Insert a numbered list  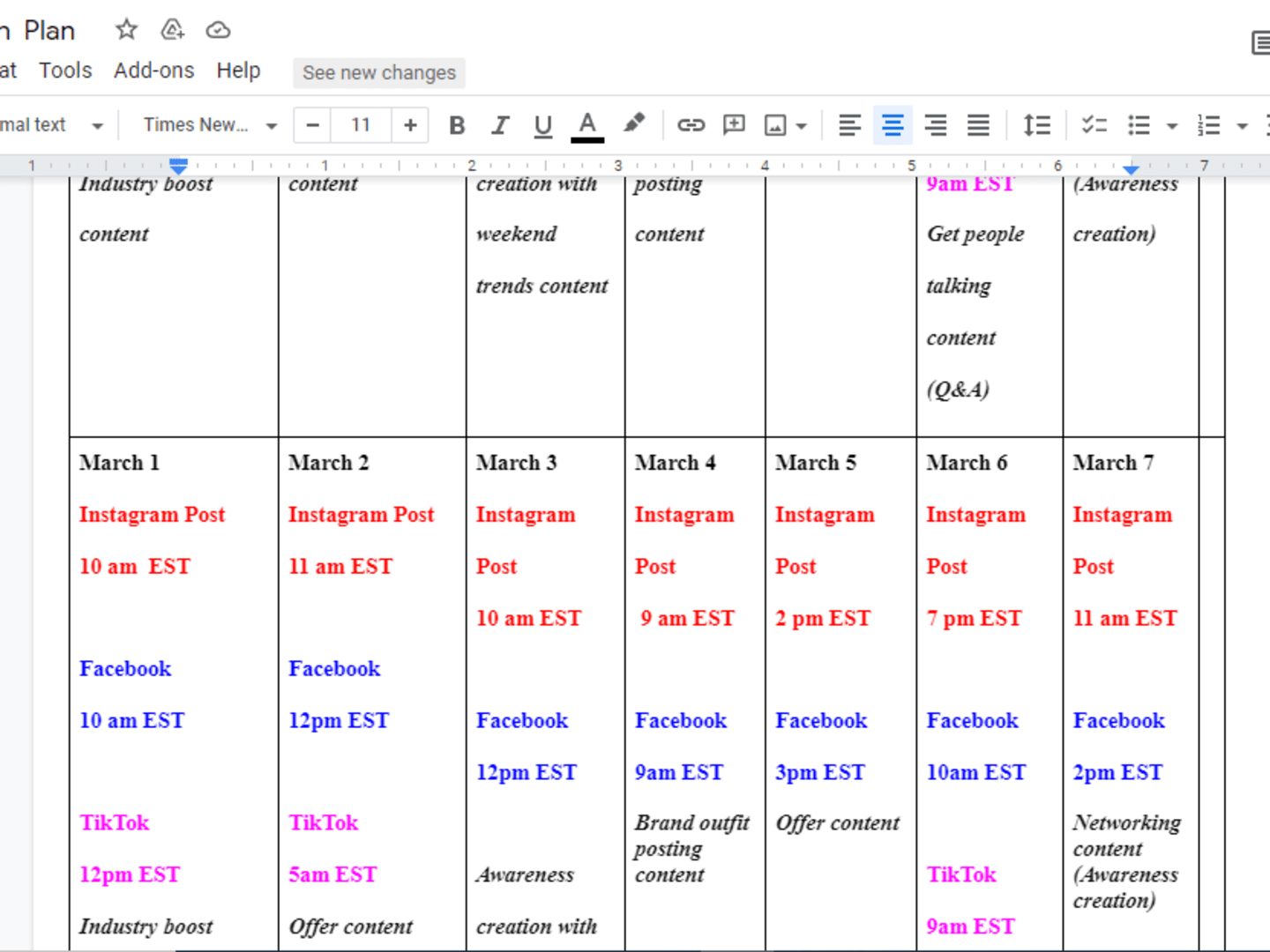[1208, 125]
